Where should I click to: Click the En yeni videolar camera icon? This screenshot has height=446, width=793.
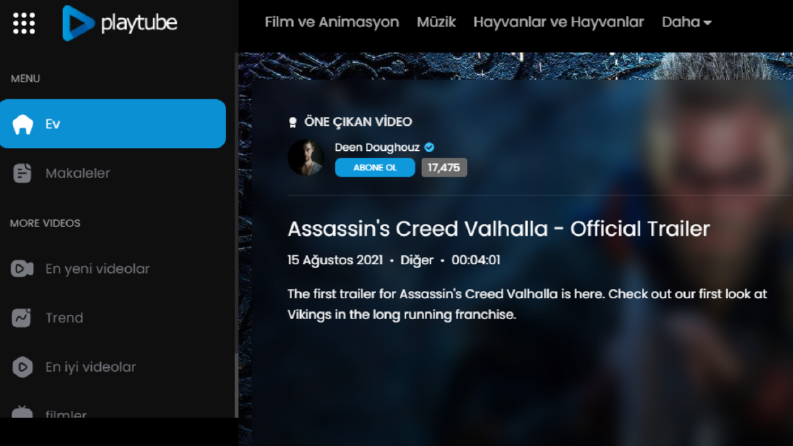[22, 269]
